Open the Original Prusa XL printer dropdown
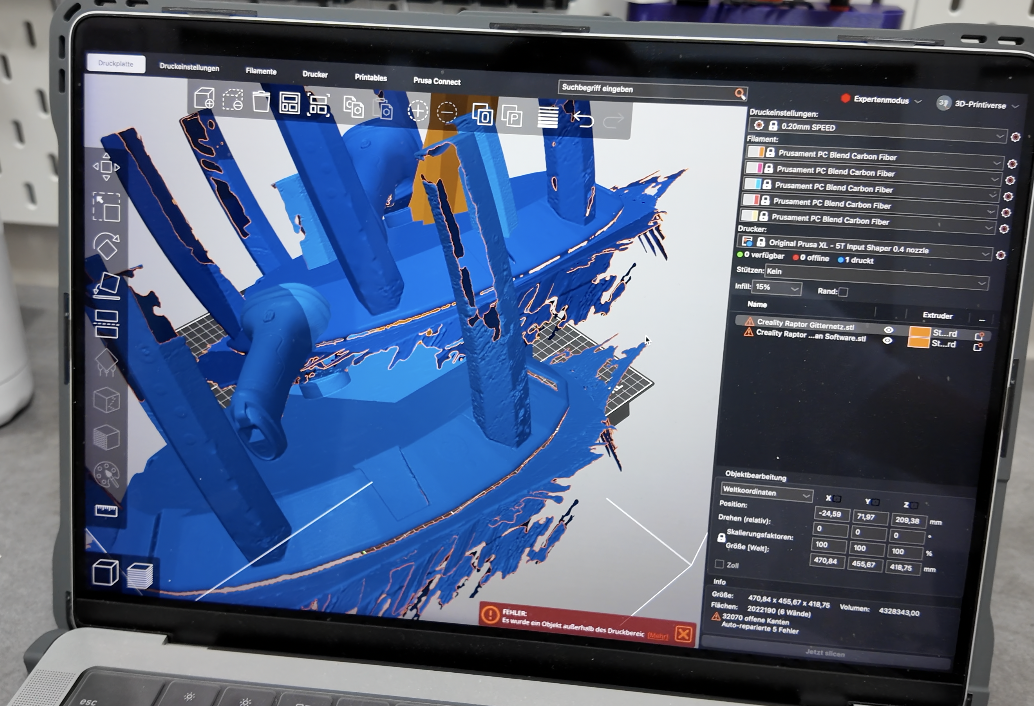 pyautogui.click(x=865, y=246)
